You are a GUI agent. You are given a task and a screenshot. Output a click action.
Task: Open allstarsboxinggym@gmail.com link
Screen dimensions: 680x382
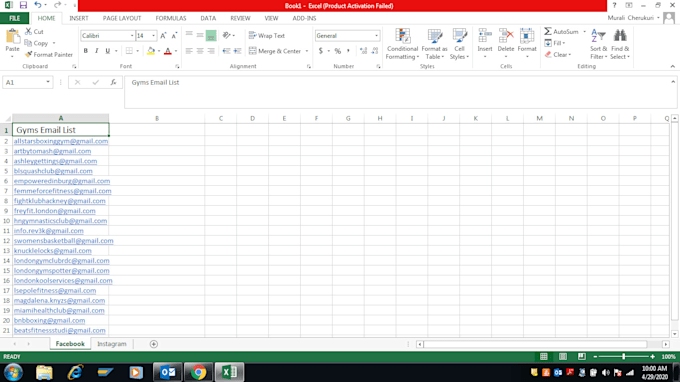(x=61, y=141)
